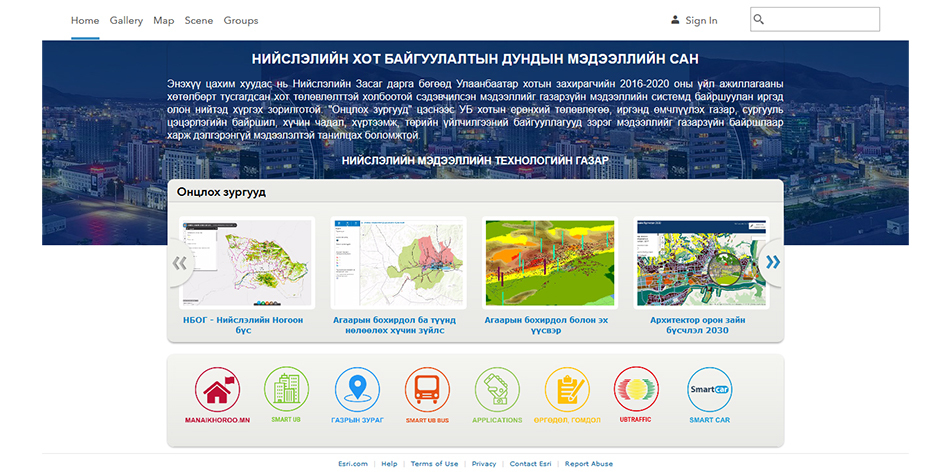Click the Өргөдөл, гомдол clipboard icon
The height and width of the screenshot is (475, 950).
coord(567,389)
